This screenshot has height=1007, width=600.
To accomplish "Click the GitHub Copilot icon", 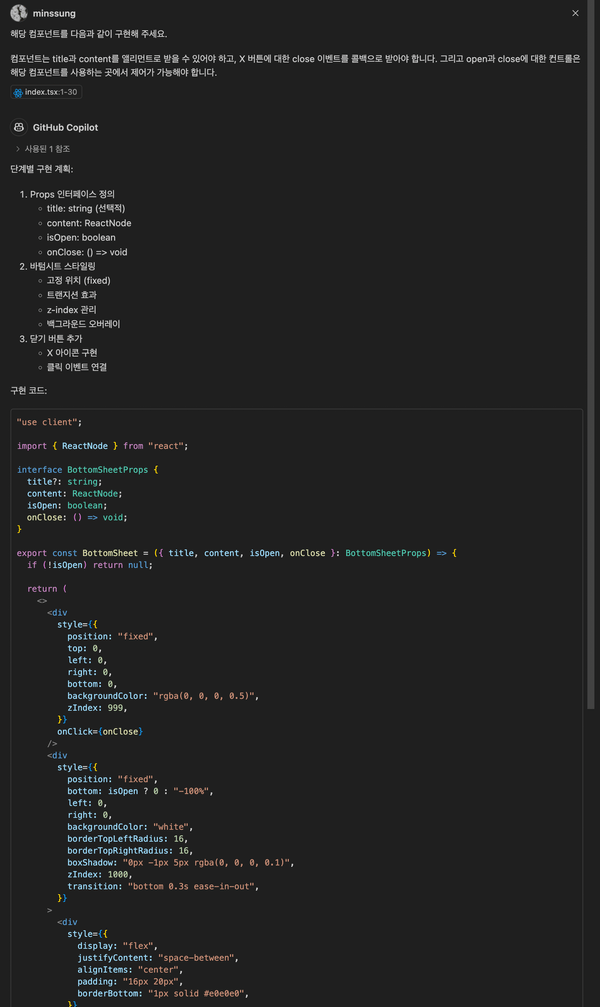I will point(18,128).
